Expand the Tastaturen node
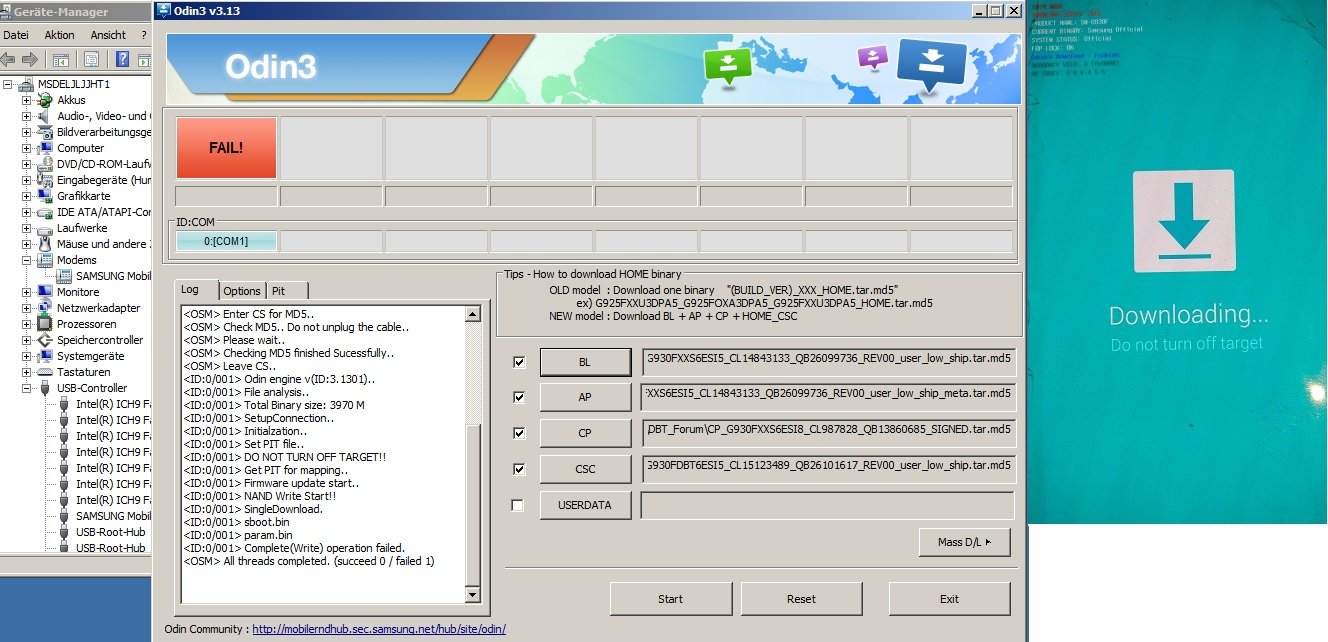The width and height of the screenshot is (1328, 642). (x=27, y=373)
